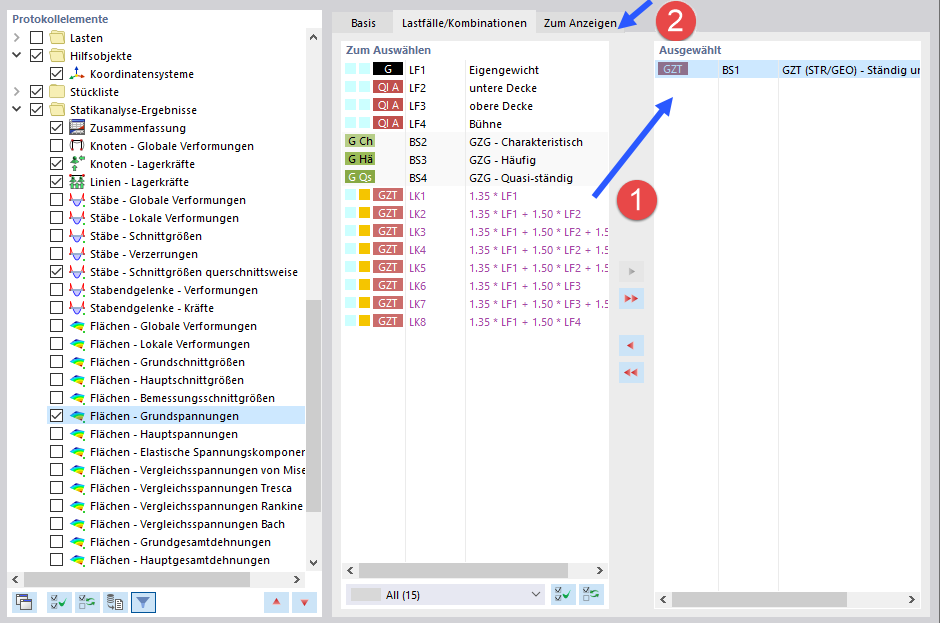Click tree horizontal scroll-left arrow
The image size is (940, 623).
coord(16,579)
